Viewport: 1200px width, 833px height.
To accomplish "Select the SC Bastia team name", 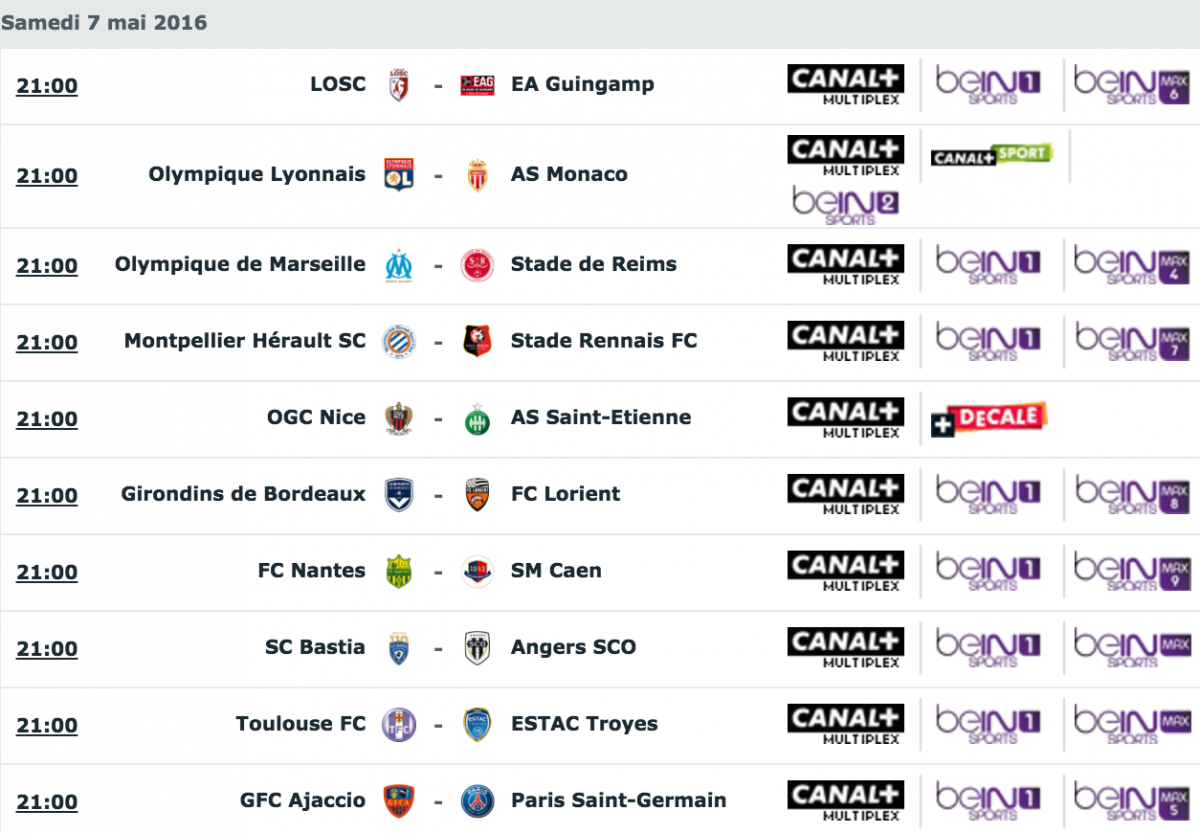I will [x=315, y=647].
